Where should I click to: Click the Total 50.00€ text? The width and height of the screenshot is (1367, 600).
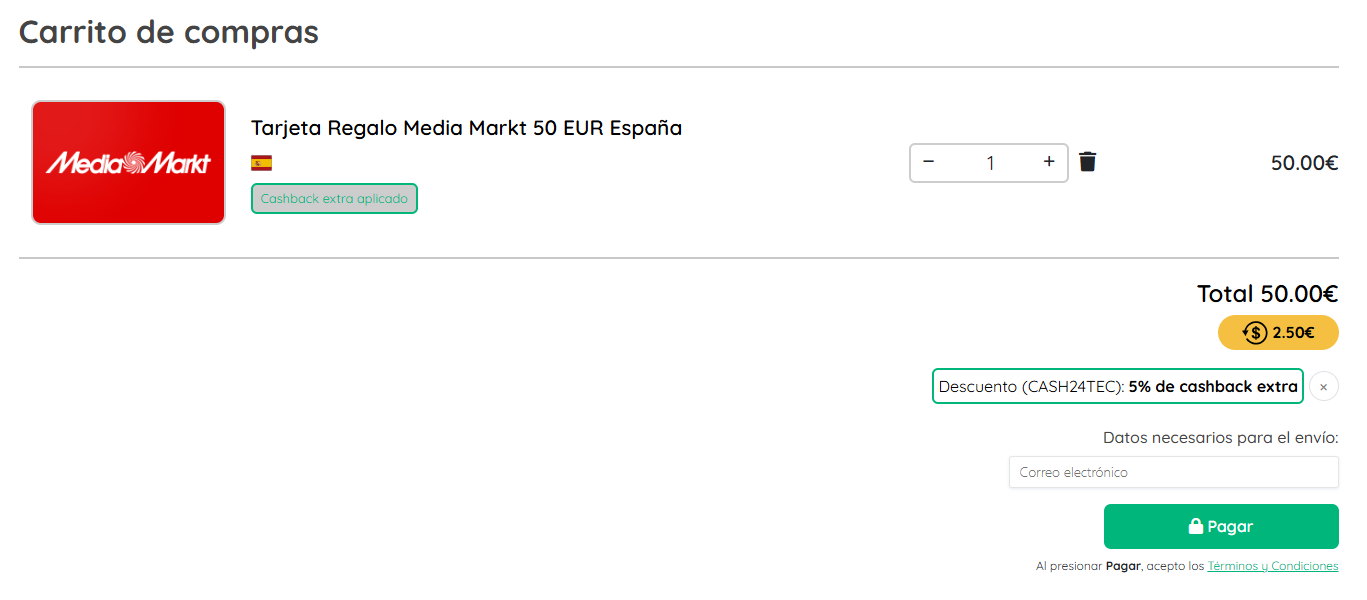1267,294
